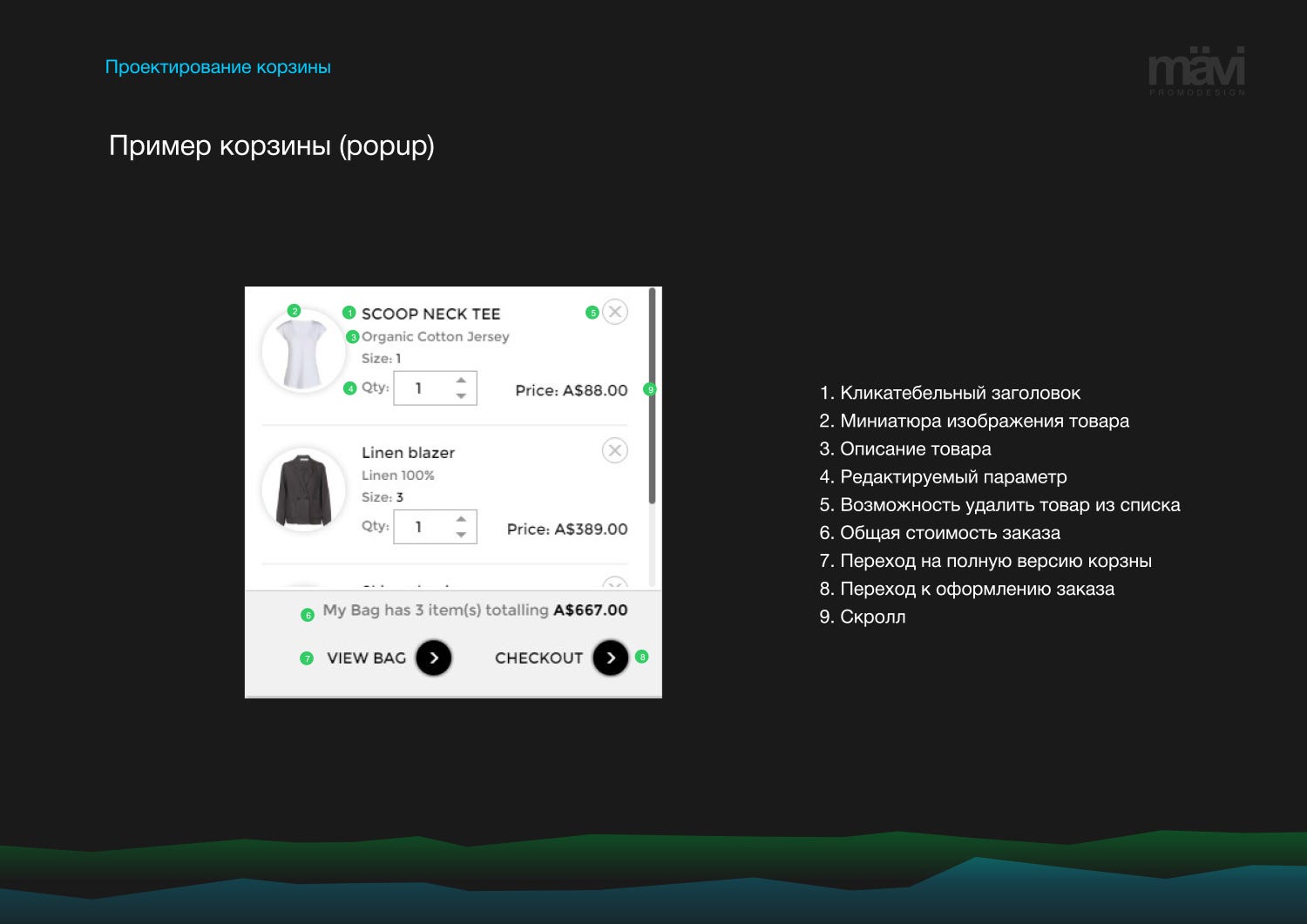Click the white tee product thumbnail
Viewport: 1307px width, 924px height.
[x=304, y=352]
